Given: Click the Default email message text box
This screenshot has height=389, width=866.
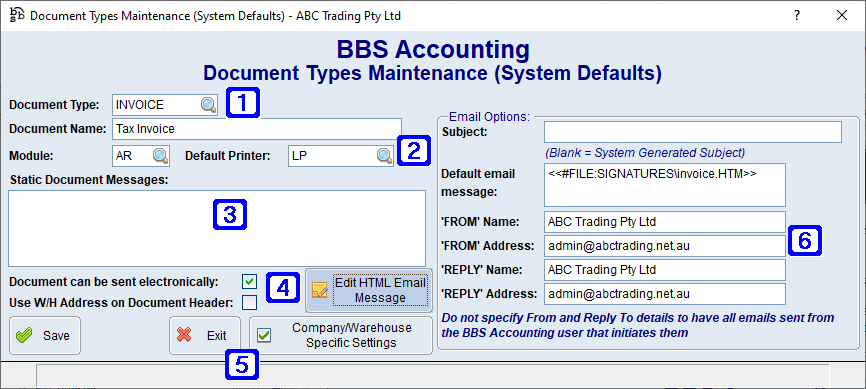Looking at the screenshot, I should [x=664, y=185].
